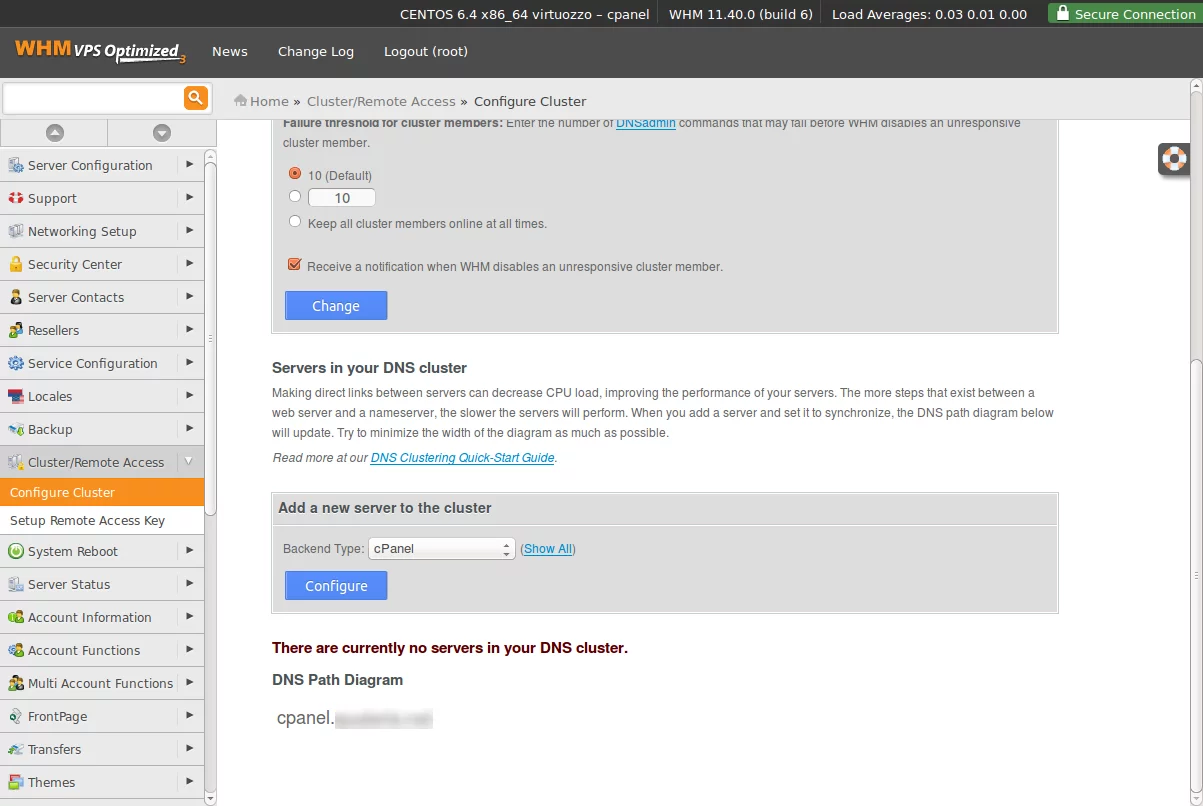
Task: Click the Security Center padlock icon
Action: click(x=15, y=264)
